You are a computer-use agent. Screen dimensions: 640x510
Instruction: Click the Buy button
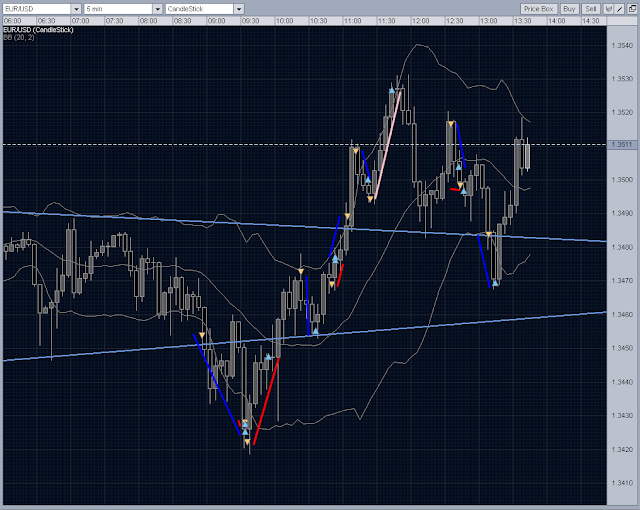click(x=569, y=9)
